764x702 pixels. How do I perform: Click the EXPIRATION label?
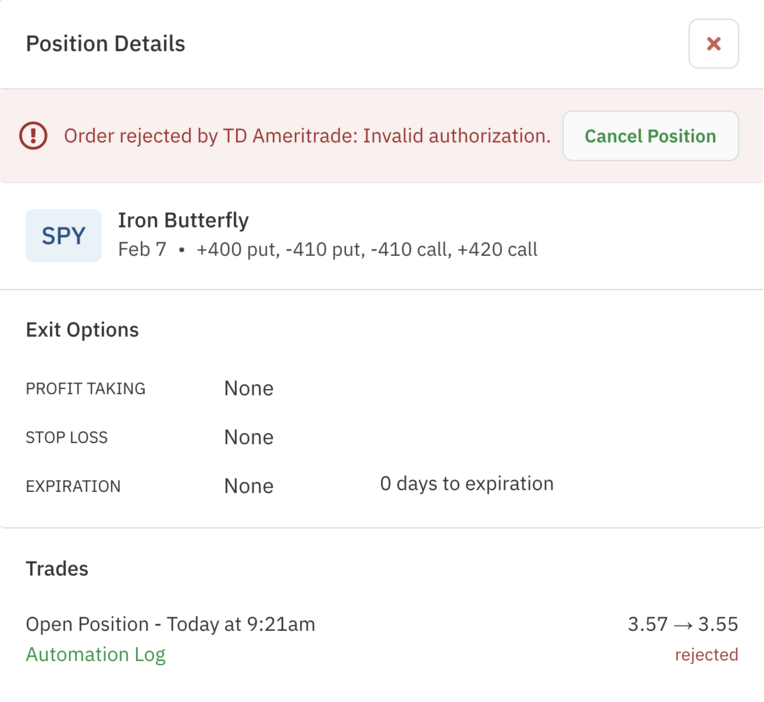[x=73, y=487]
